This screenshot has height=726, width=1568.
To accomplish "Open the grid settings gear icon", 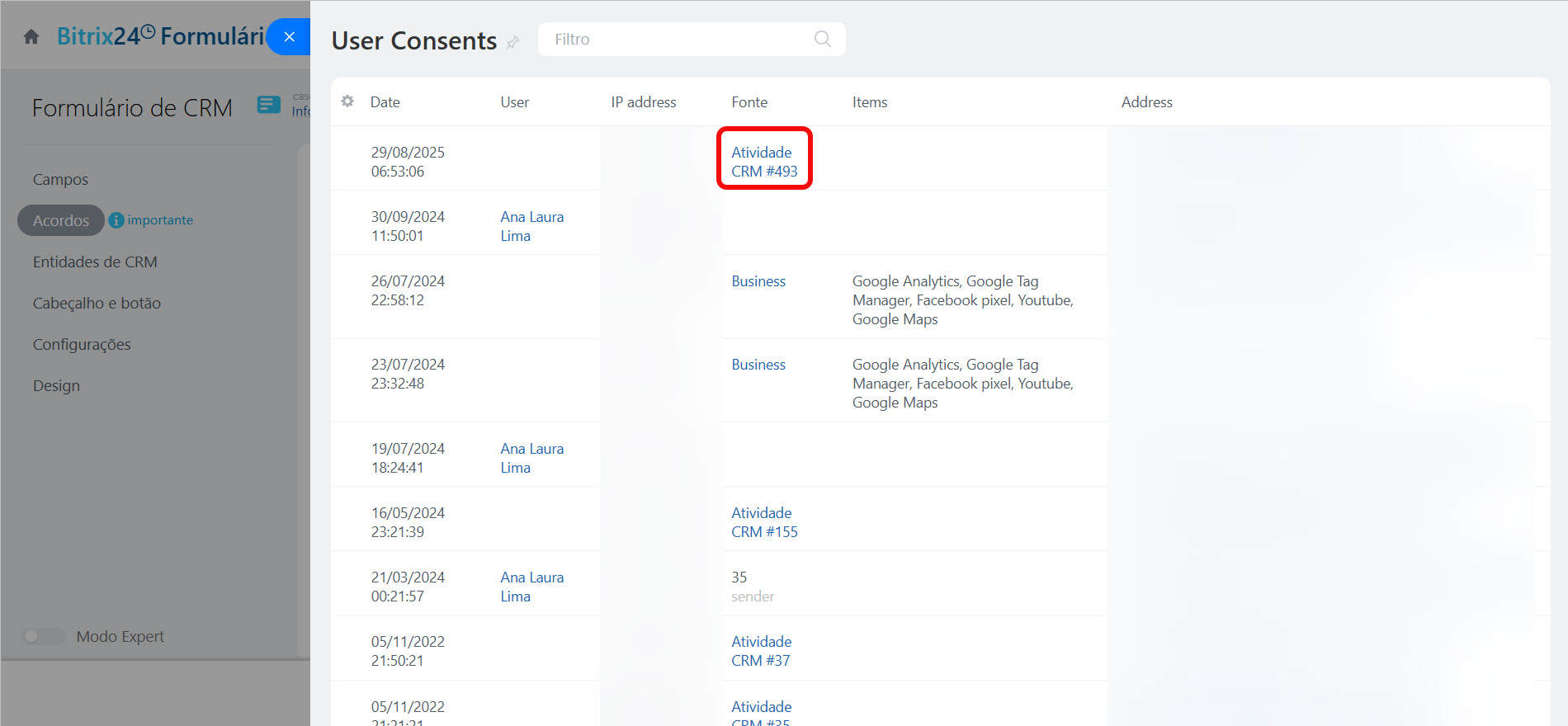I will (x=347, y=101).
